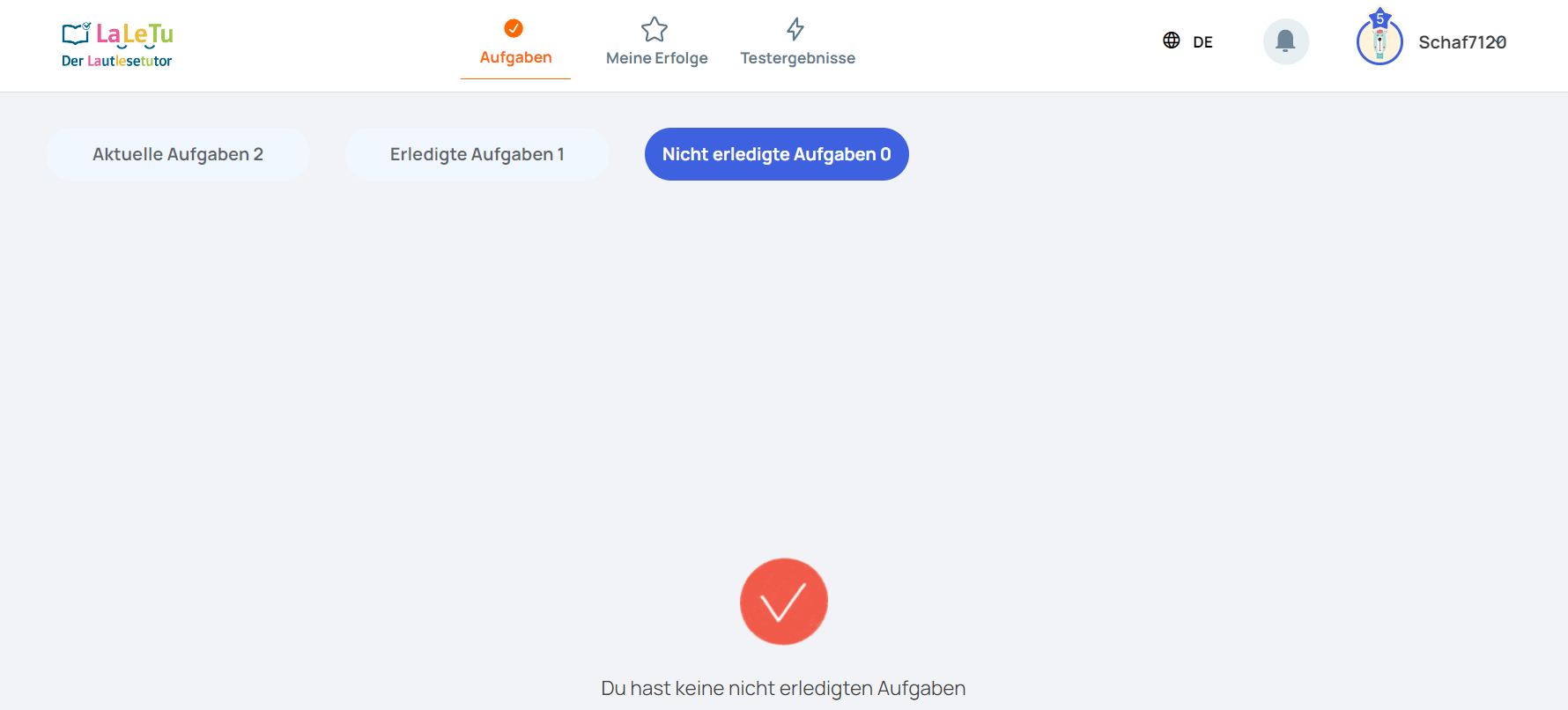The width and height of the screenshot is (1568, 710).
Task: Open the Schaf7120 user menu
Action: (x=1462, y=42)
